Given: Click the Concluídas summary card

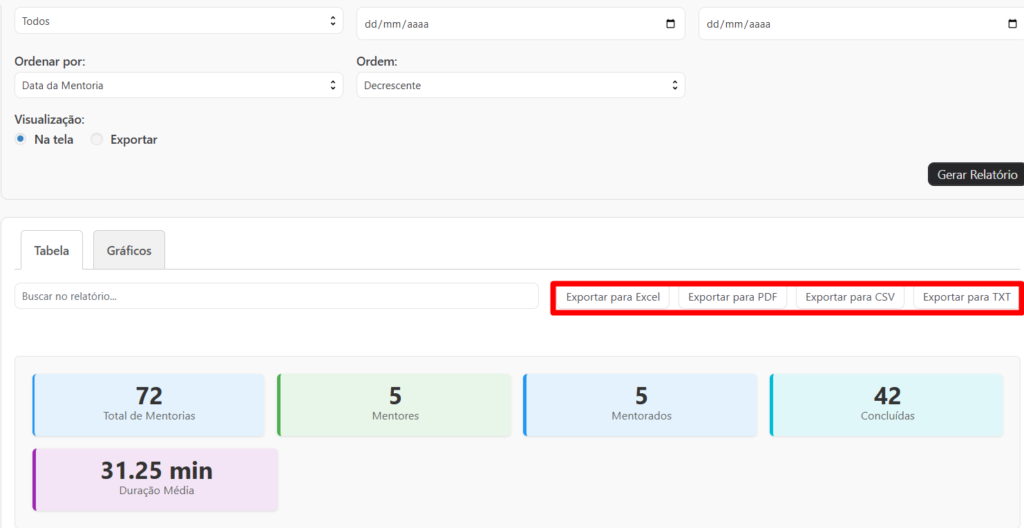Looking at the screenshot, I should pyautogui.click(x=886, y=405).
